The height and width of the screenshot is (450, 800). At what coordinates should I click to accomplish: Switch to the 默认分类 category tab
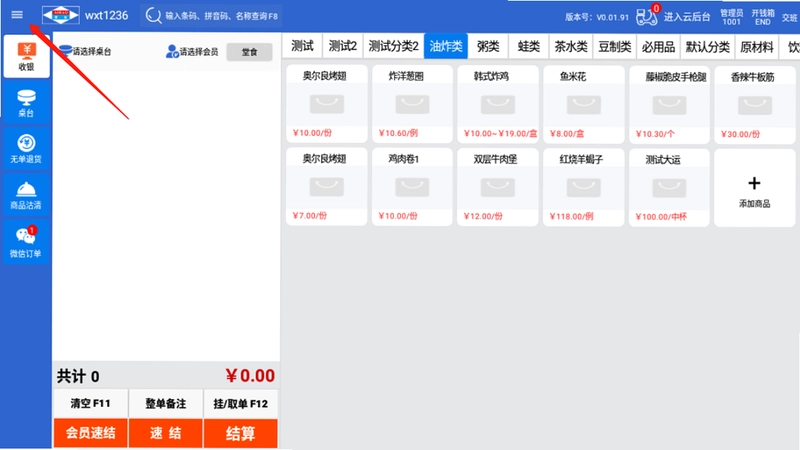(707, 47)
